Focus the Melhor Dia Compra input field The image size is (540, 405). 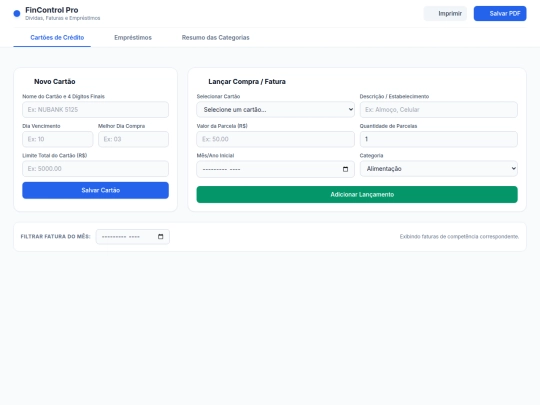point(133,139)
